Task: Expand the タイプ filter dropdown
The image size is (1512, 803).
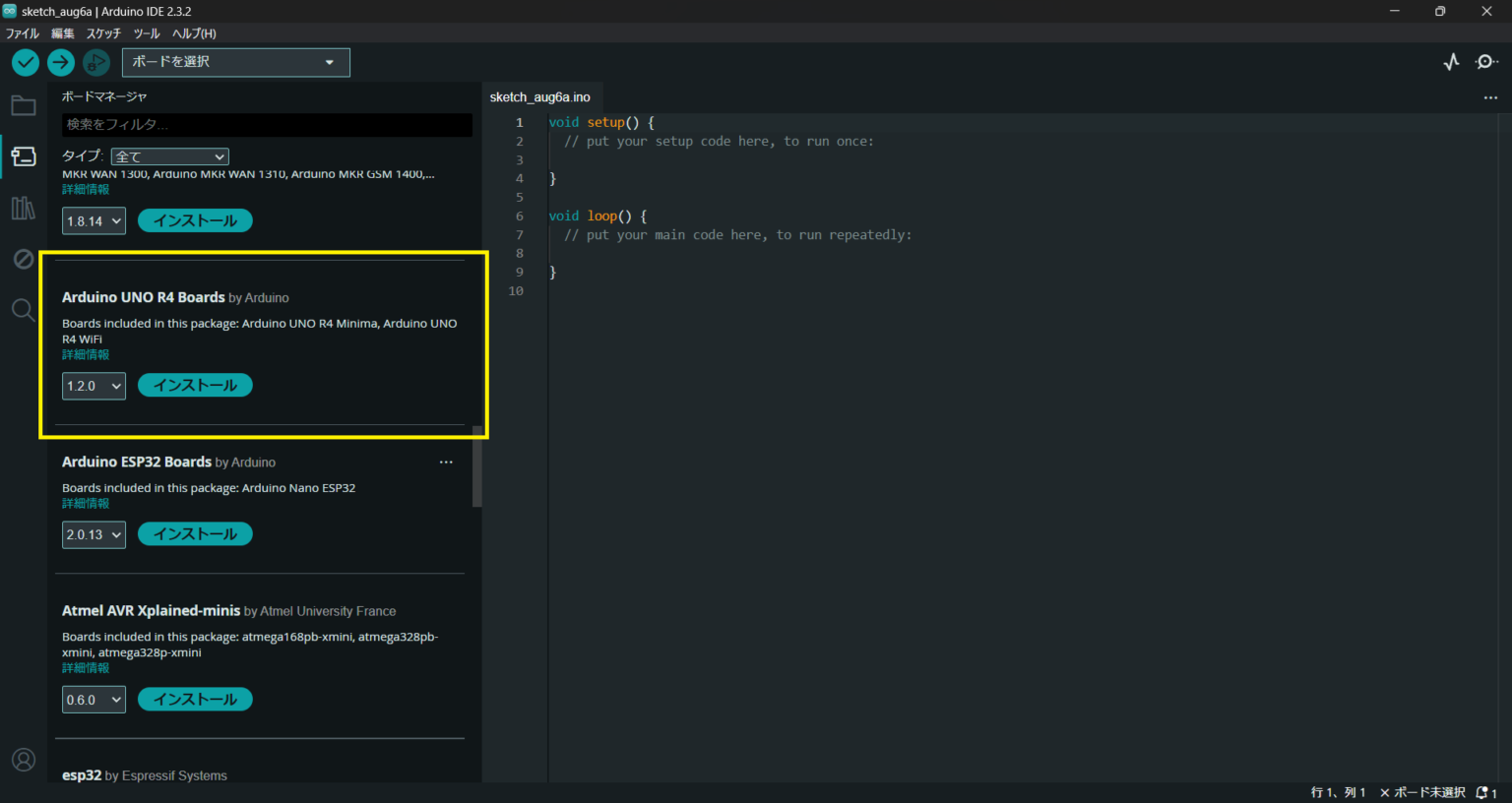Action: [x=170, y=156]
